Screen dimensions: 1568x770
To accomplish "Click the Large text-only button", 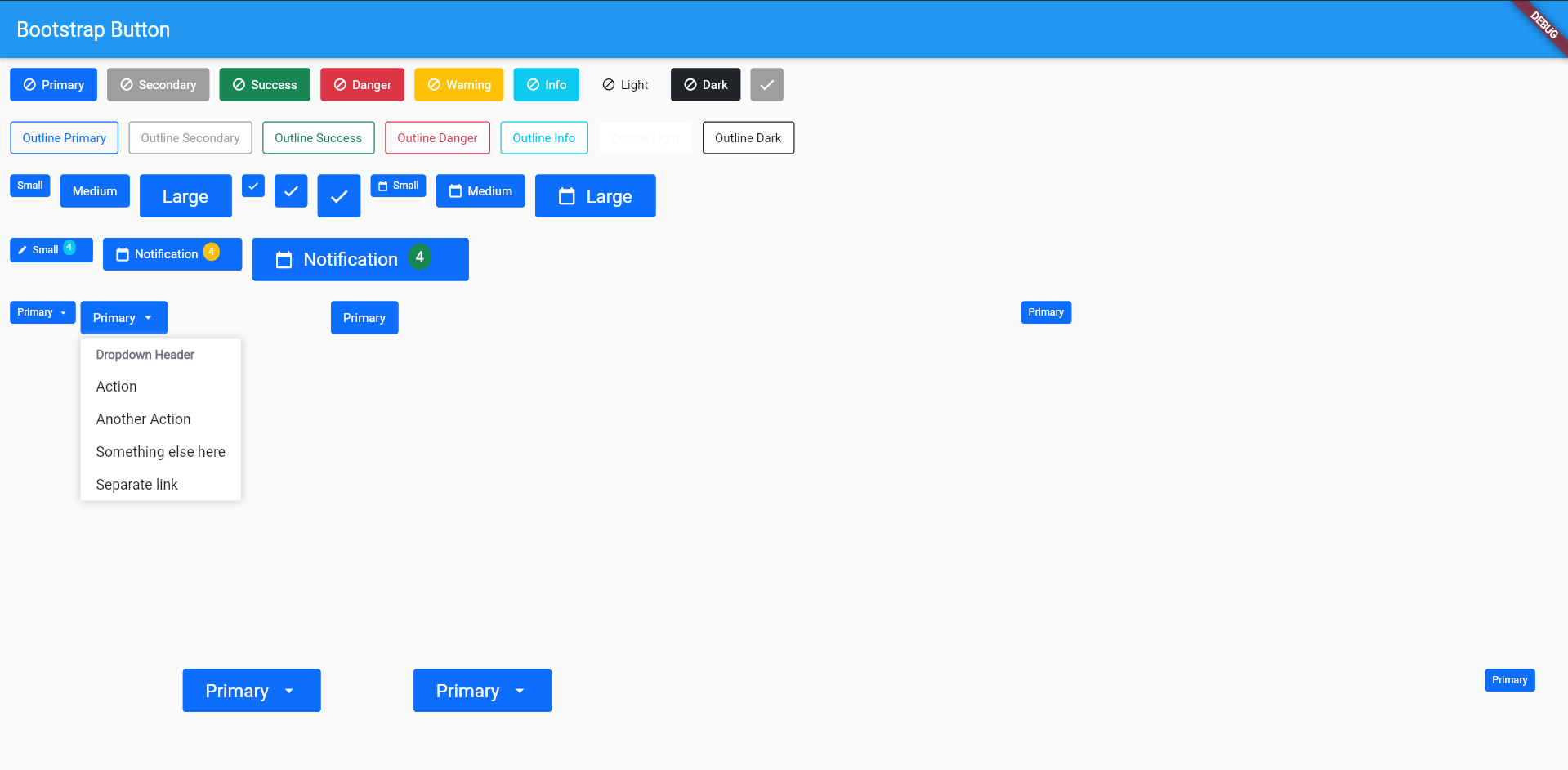I will pos(185,196).
